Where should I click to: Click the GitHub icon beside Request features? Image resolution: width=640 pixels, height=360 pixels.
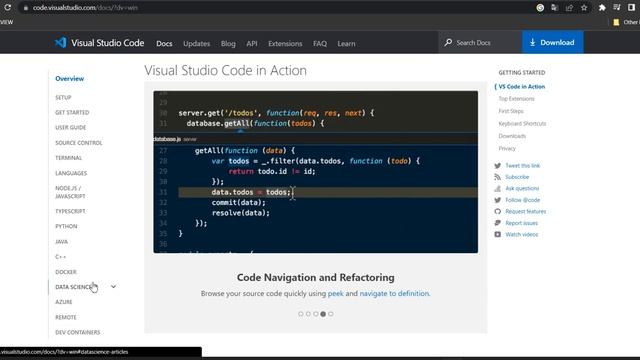point(498,211)
